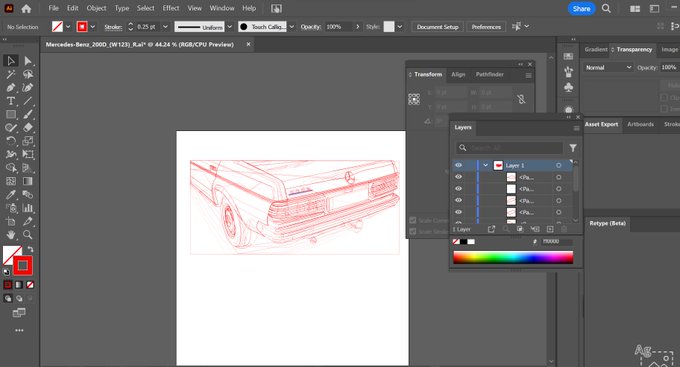This screenshot has width=680, height=367.
Task: Switch paint mode to Color button
Action: click(x=8, y=285)
